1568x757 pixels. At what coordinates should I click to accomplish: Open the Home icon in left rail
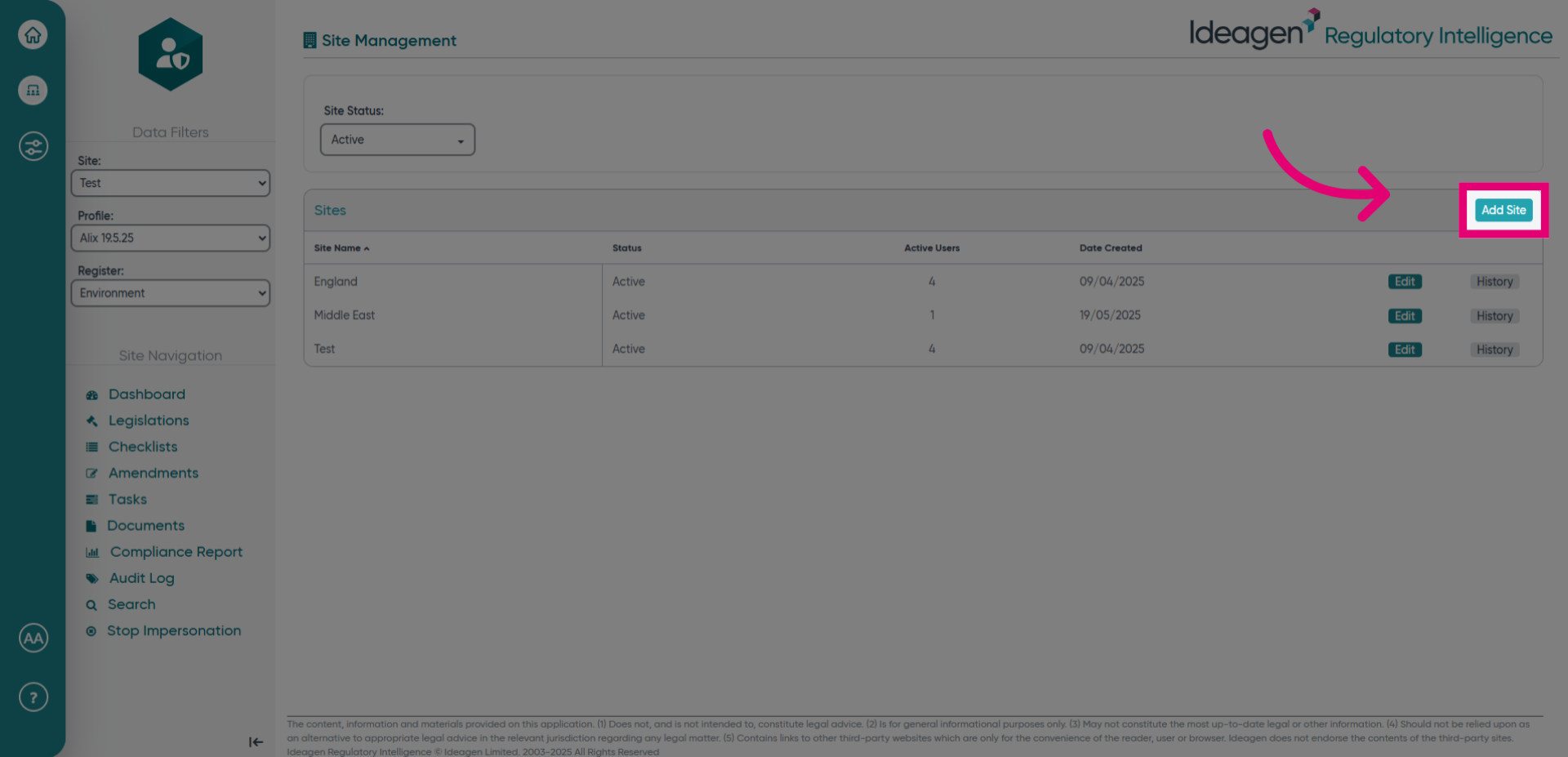point(33,35)
